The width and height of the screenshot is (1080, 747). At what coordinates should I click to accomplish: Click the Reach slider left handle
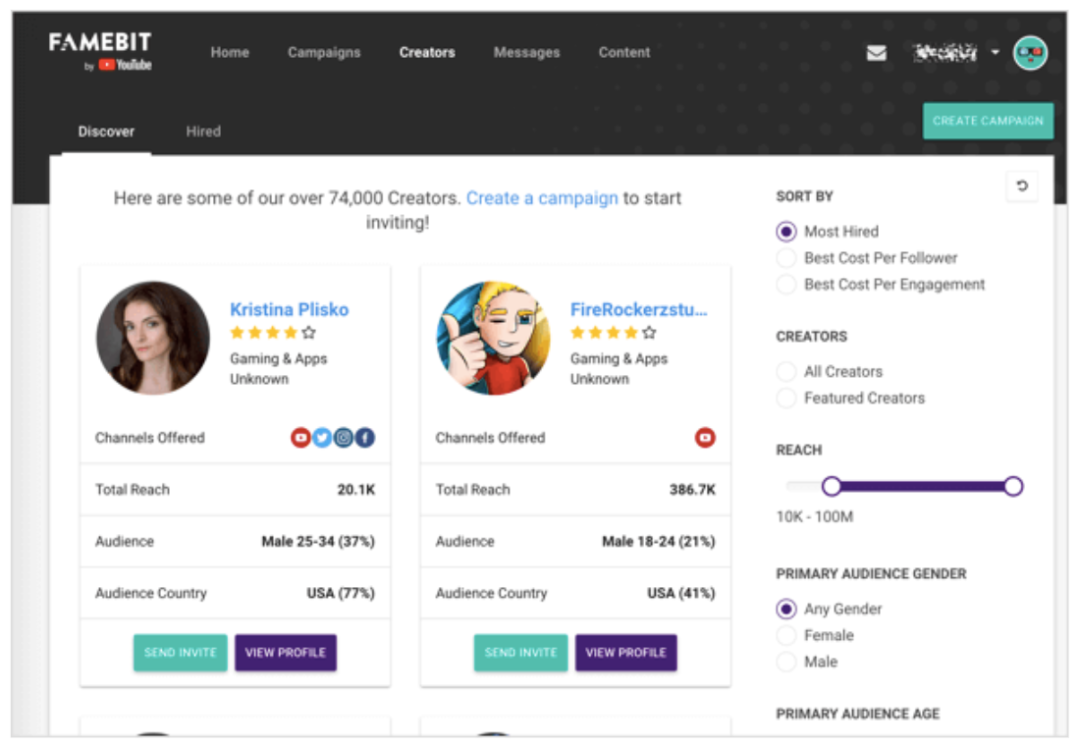point(831,487)
